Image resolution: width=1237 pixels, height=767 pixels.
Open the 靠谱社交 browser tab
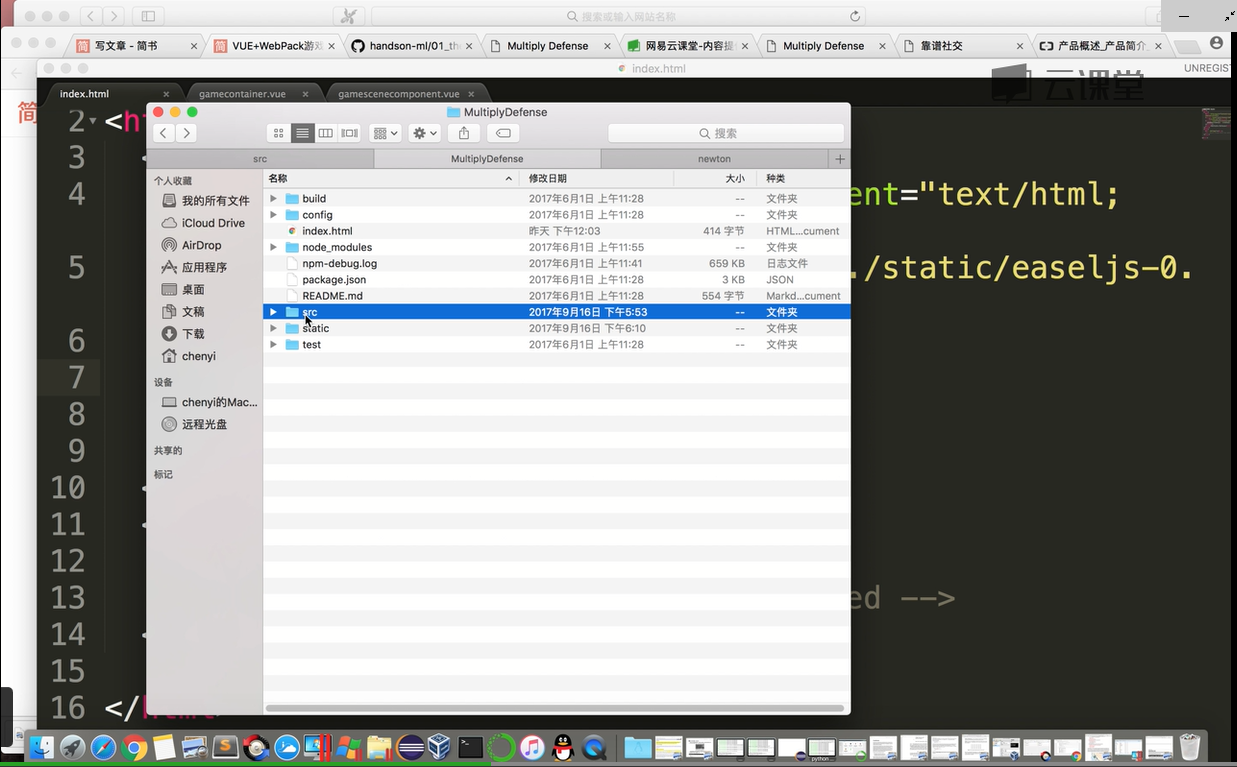(962, 46)
